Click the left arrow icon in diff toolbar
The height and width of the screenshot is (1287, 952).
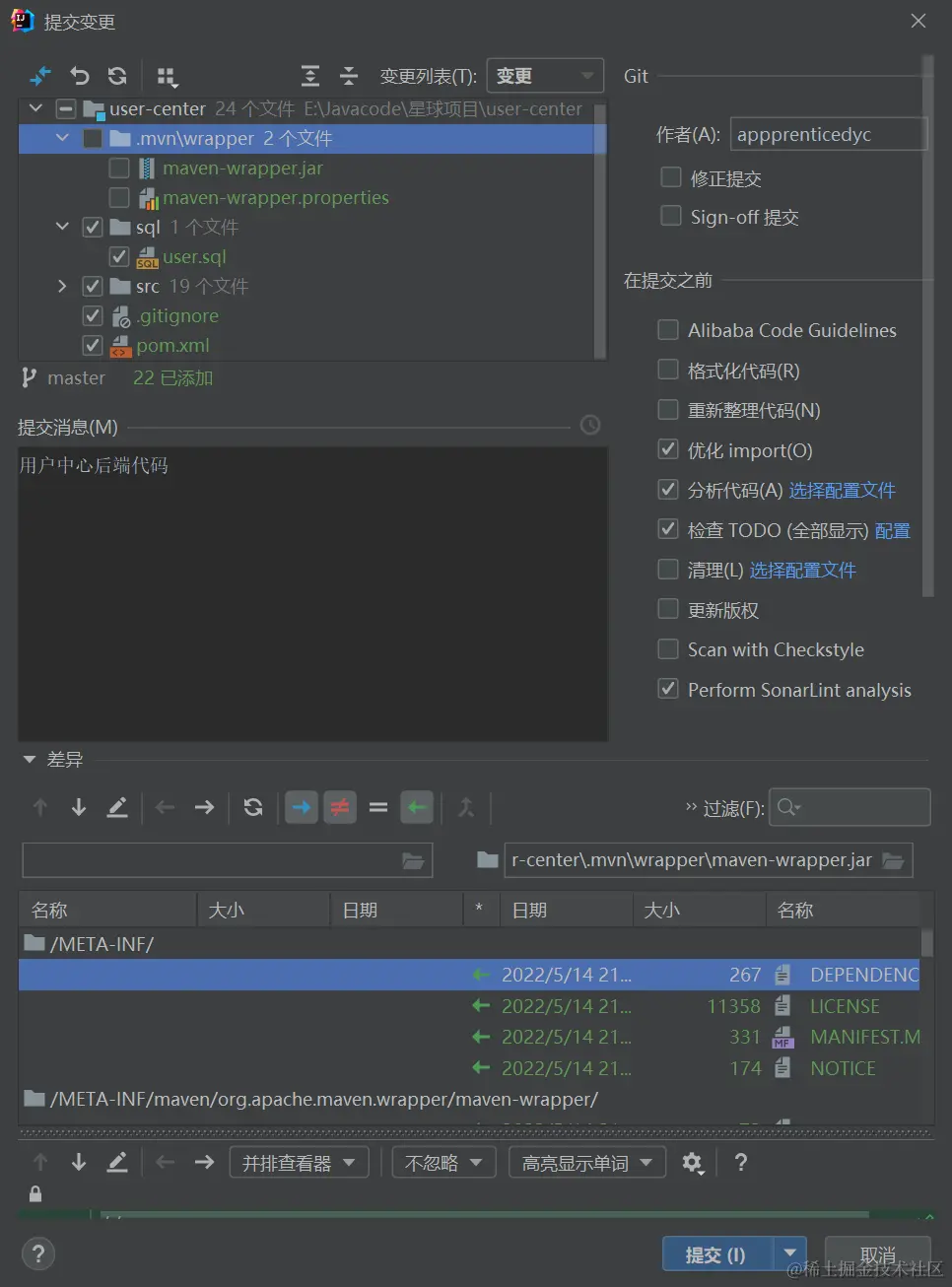click(166, 807)
